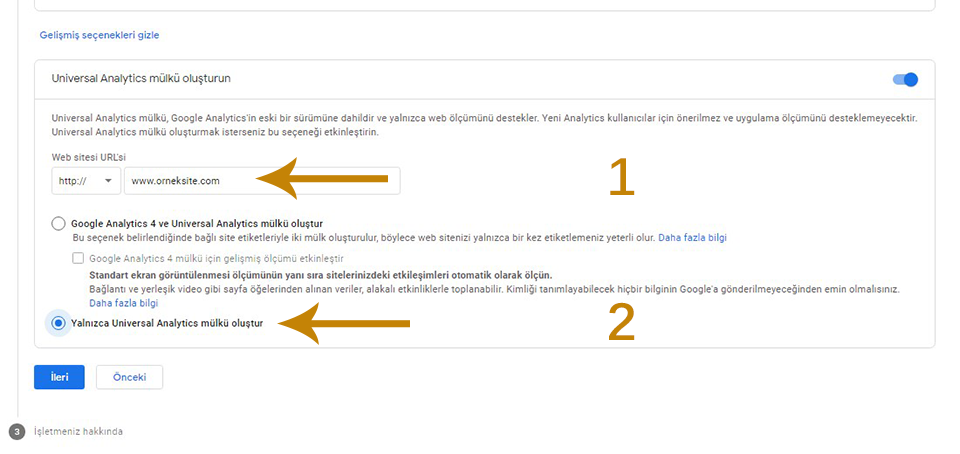Click the orange arrow pointing at Yalnızca option
The width and height of the screenshot is (960, 454).
pos(343,323)
